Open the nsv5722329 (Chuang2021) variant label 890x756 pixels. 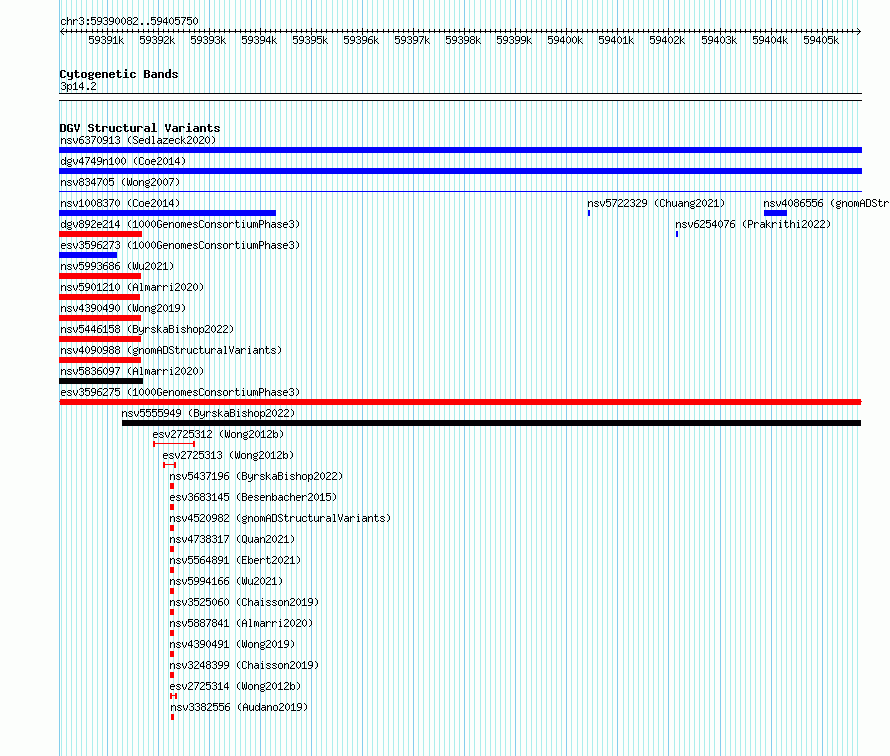pos(656,203)
